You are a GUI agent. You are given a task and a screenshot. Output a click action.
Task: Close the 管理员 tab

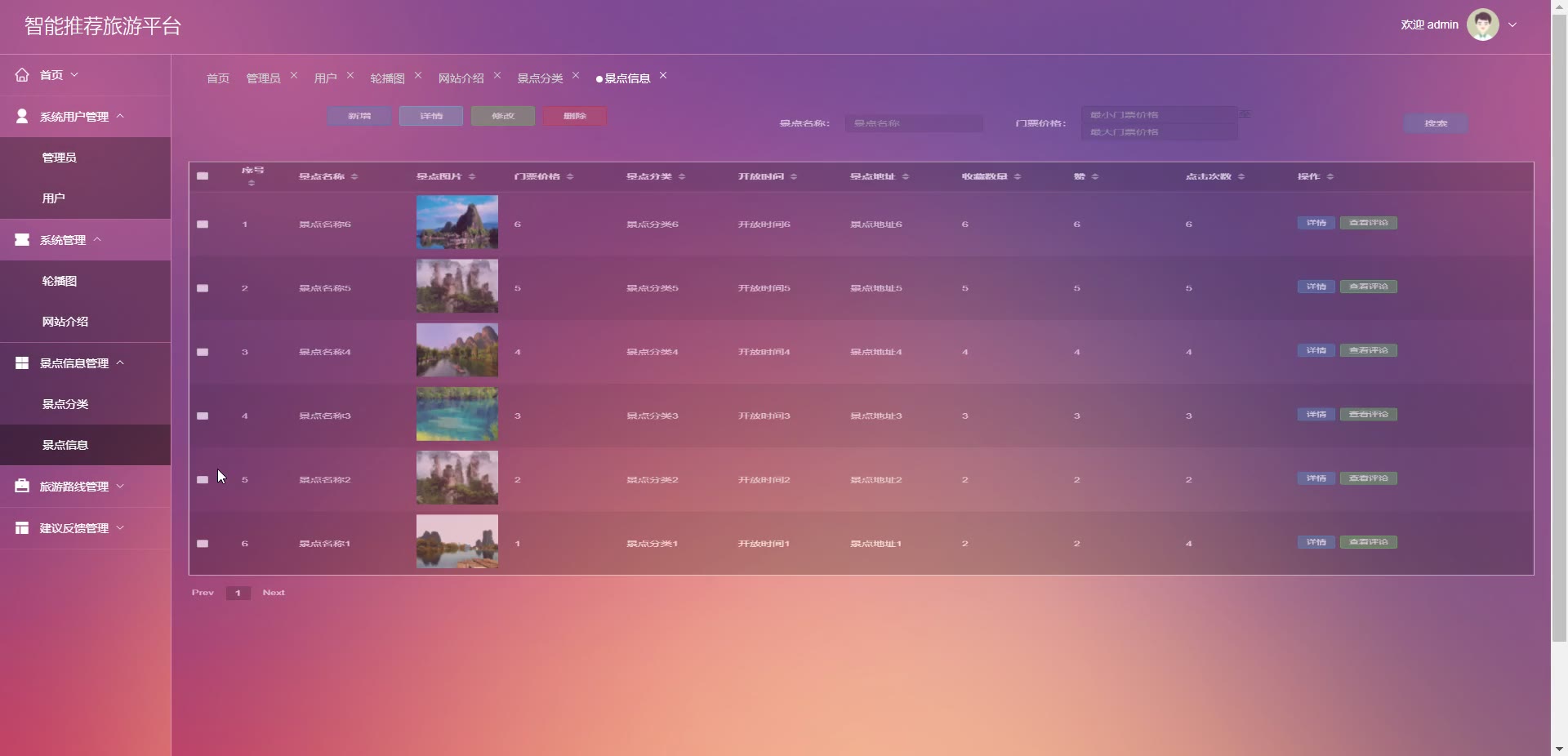point(294,75)
